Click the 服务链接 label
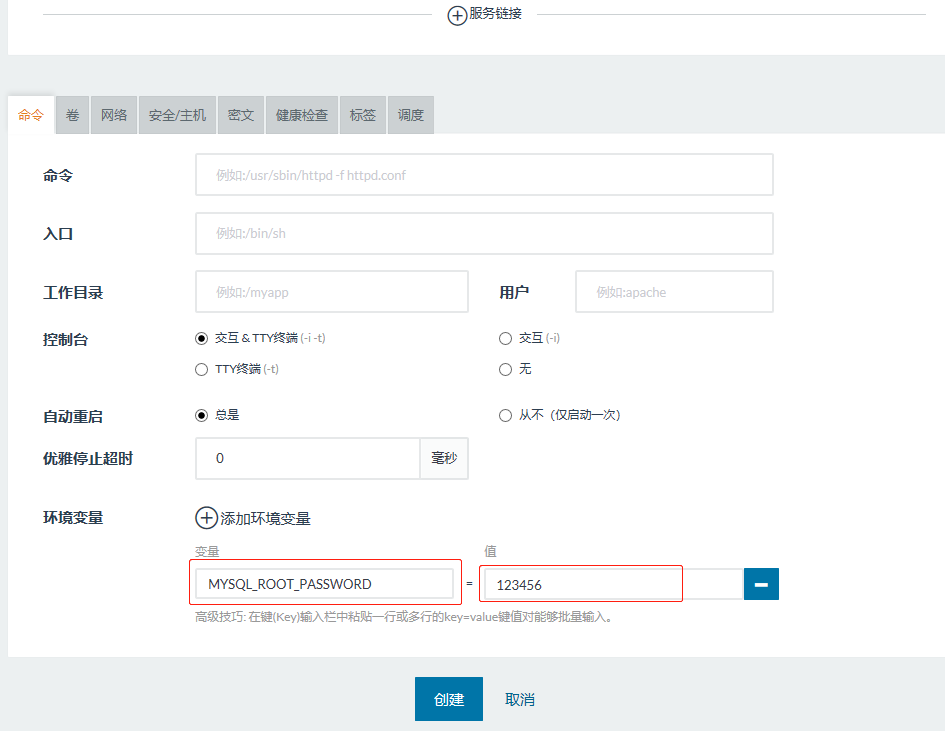The width and height of the screenshot is (945, 731). pyautogui.click(x=495, y=13)
